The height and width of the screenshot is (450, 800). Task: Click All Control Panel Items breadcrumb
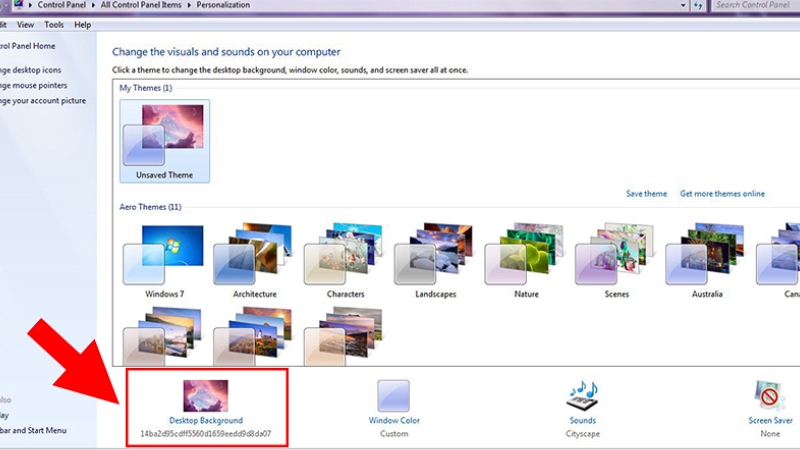pos(141,5)
